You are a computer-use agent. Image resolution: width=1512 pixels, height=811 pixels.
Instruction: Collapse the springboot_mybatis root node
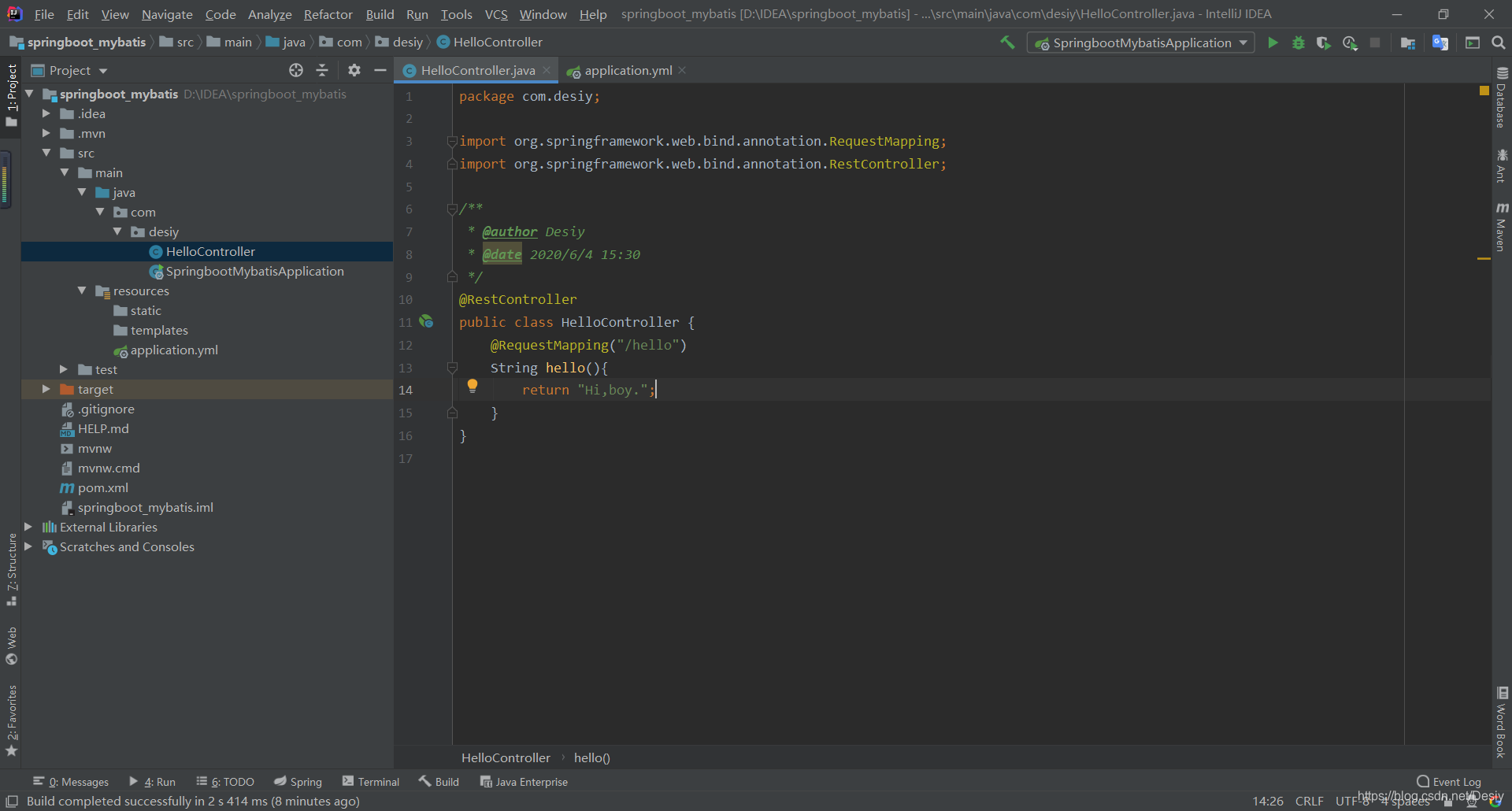29,94
